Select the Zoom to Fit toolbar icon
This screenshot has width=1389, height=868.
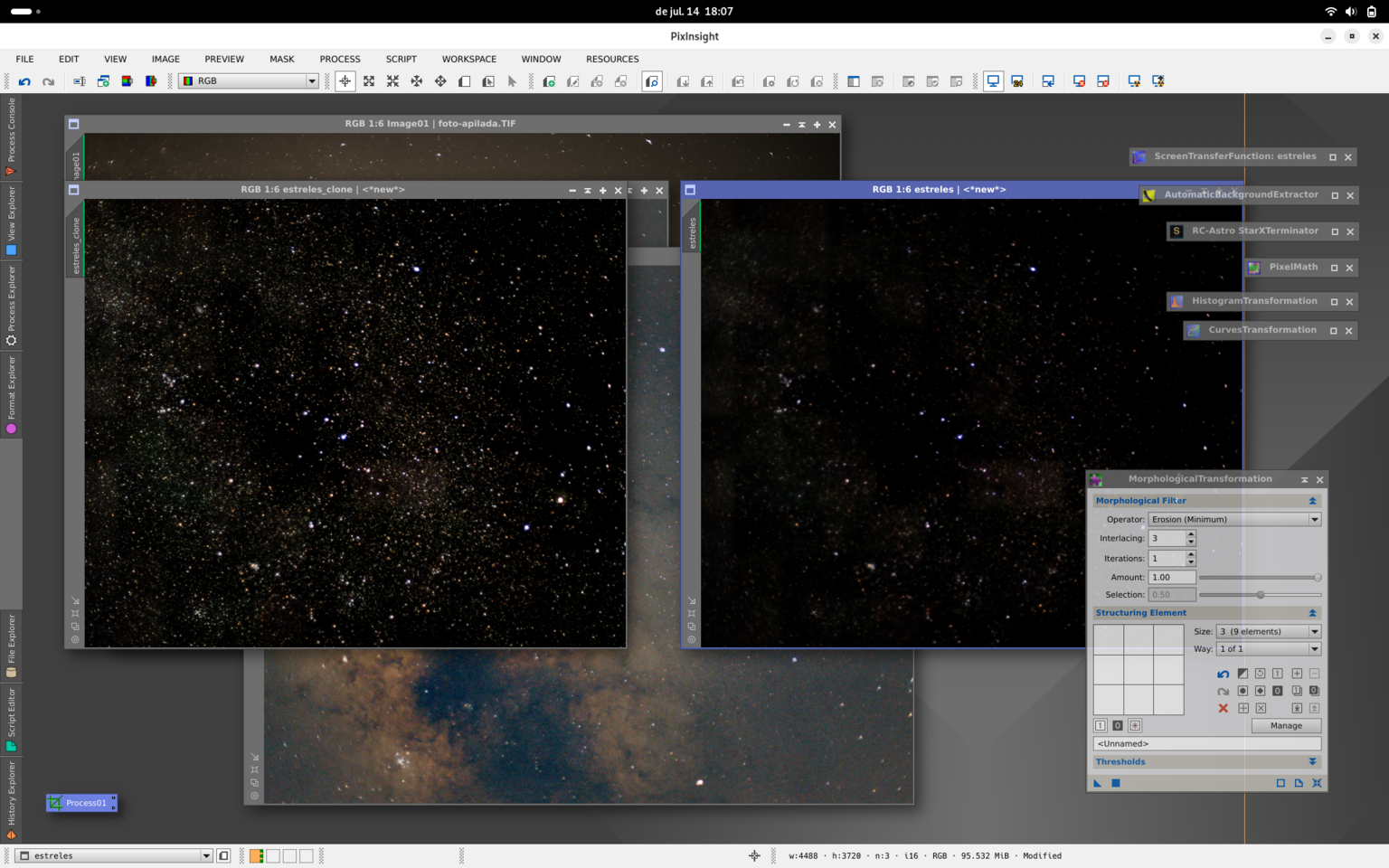click(x=369, y=81)
